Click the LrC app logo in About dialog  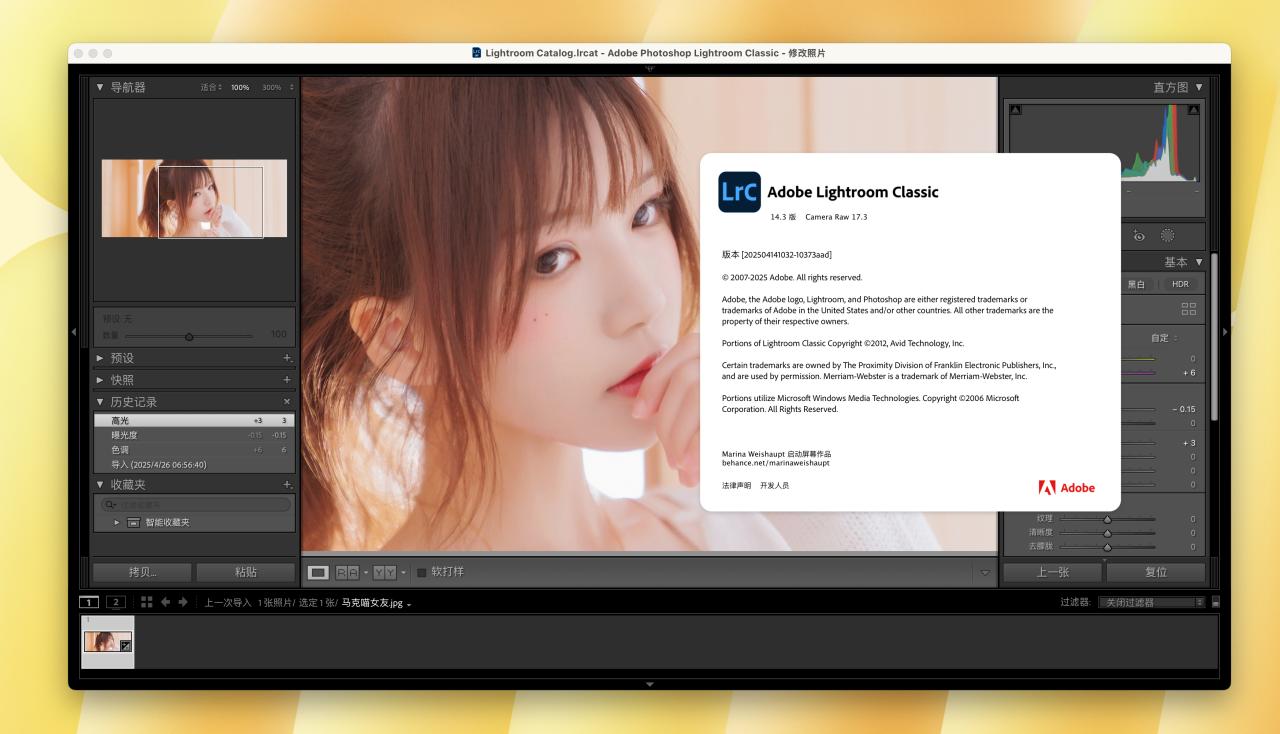tap(739, 192)
